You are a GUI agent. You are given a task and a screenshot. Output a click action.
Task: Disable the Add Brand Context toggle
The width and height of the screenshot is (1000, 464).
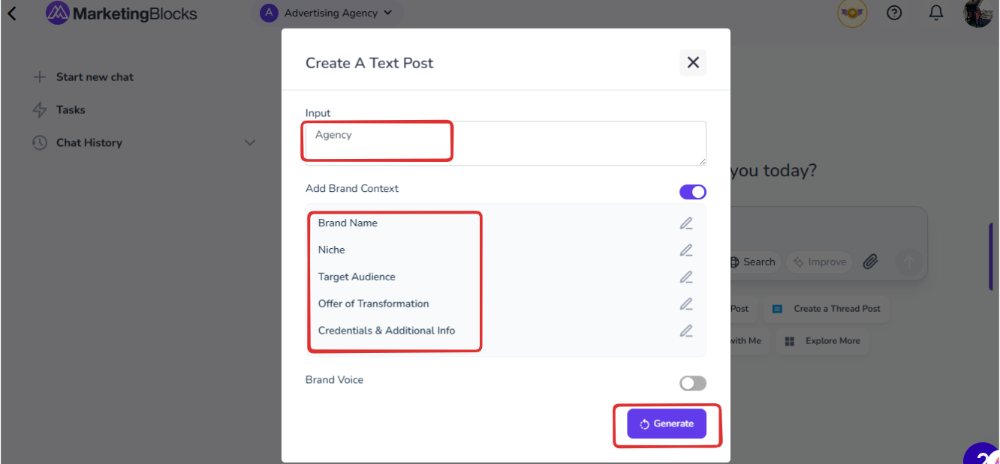(692, 192)
